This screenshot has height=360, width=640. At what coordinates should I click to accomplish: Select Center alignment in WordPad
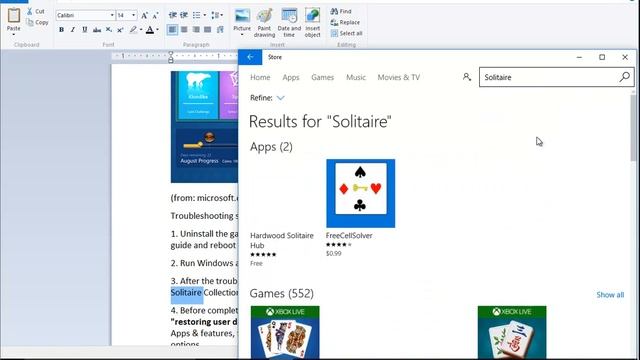[x=184, y=29]
